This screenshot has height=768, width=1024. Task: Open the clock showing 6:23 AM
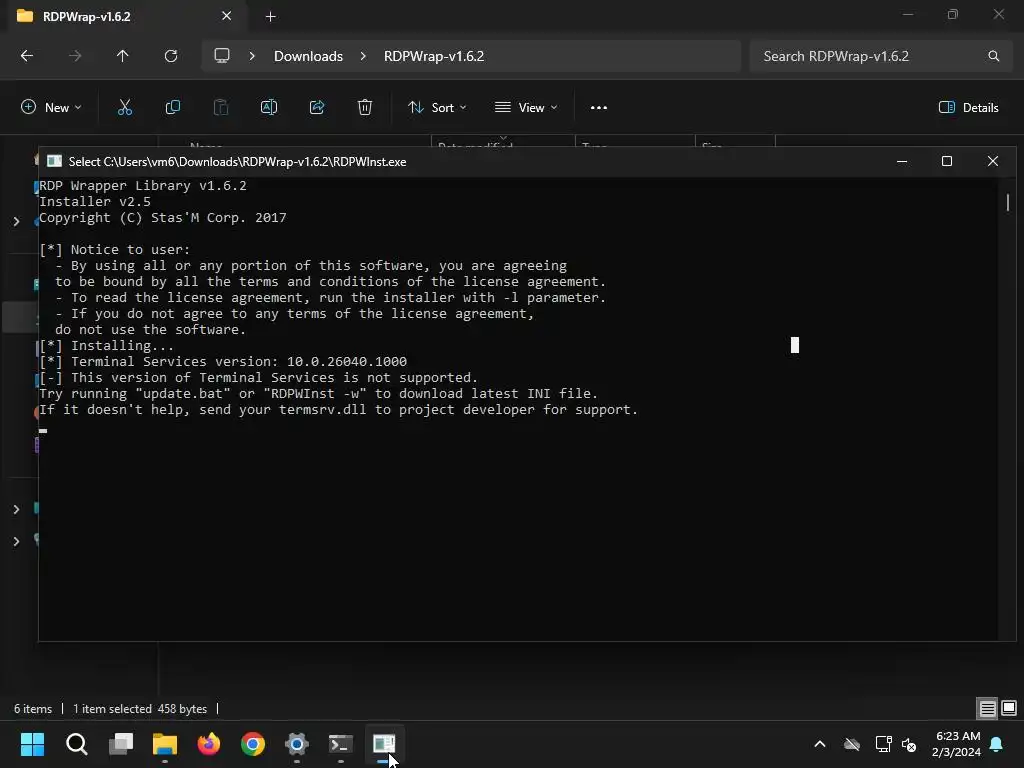956,744
